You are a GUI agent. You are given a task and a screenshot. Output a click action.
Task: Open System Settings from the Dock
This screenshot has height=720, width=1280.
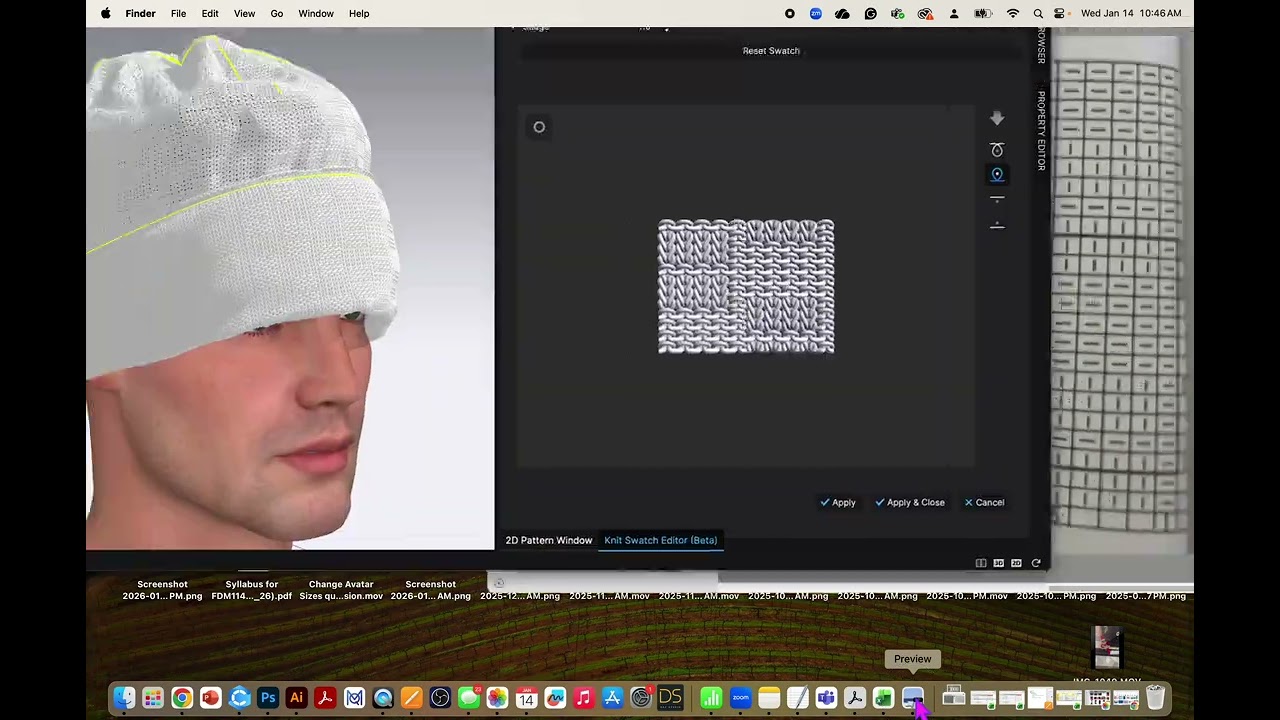point(641,698)
